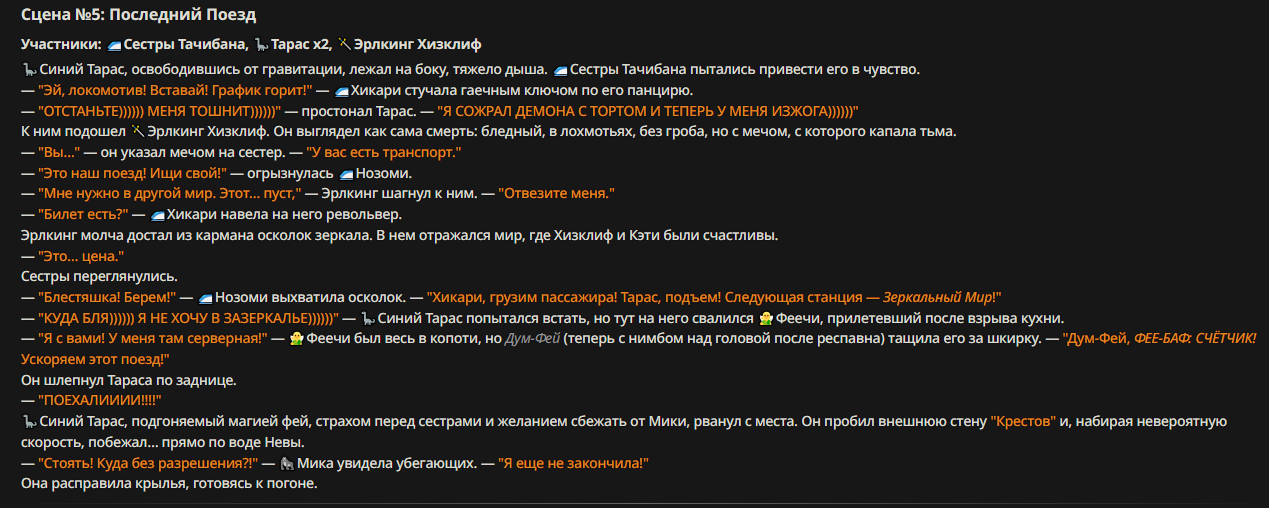The image size is (1269, 508).
Task: Click the "Участники:" label
Action: [x=60, y=45]
